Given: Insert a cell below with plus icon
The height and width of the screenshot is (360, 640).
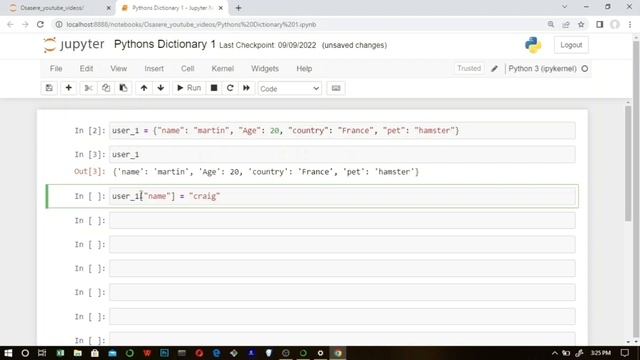Looking at the screenshot, I should coord(69,88).
